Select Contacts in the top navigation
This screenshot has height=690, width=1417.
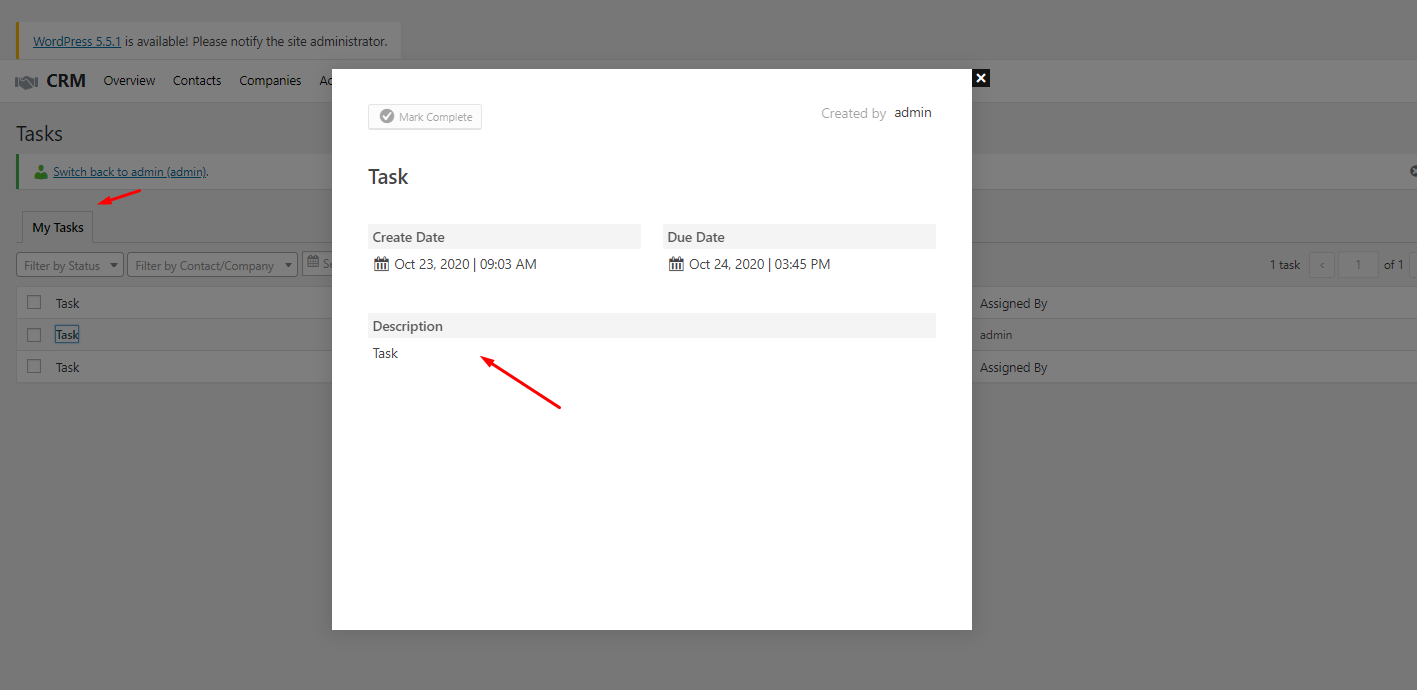pos(196,80)
